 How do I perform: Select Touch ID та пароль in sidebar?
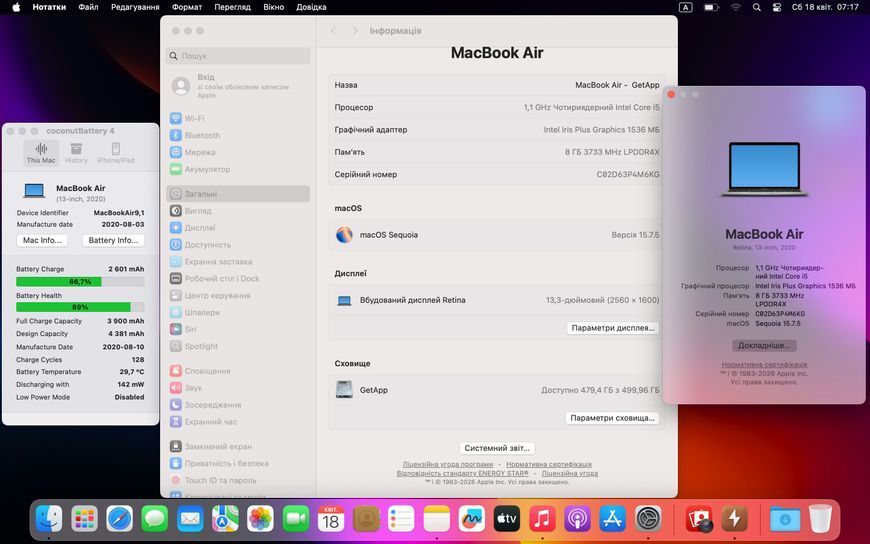point(238,480)
